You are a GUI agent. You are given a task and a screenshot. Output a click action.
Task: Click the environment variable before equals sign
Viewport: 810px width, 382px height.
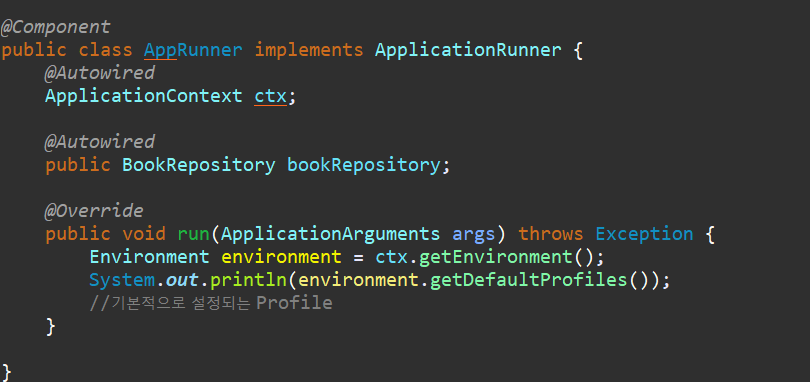pyautogui.click(x=281, y=256)
